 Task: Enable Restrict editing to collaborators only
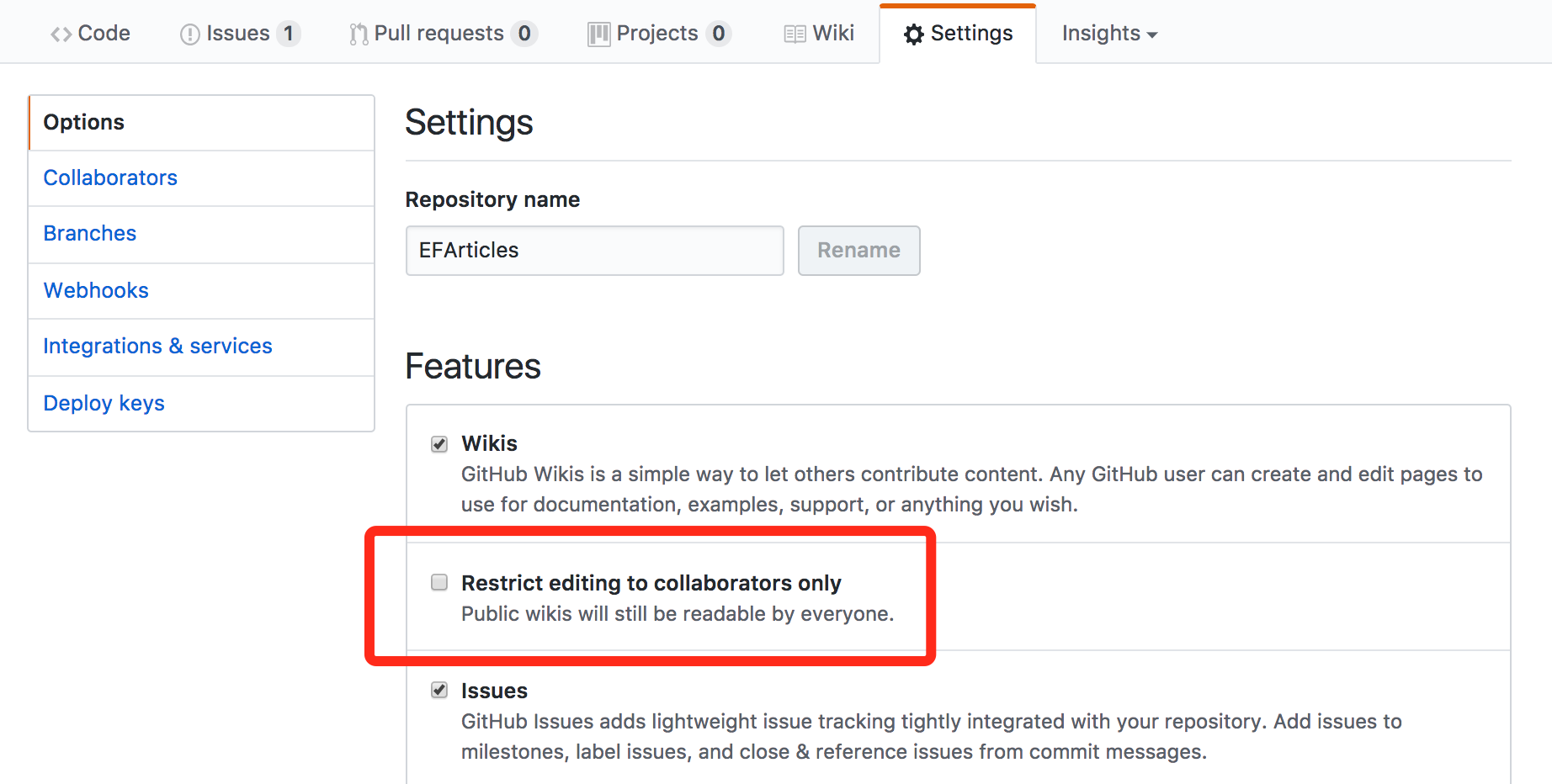coord(439,582)
